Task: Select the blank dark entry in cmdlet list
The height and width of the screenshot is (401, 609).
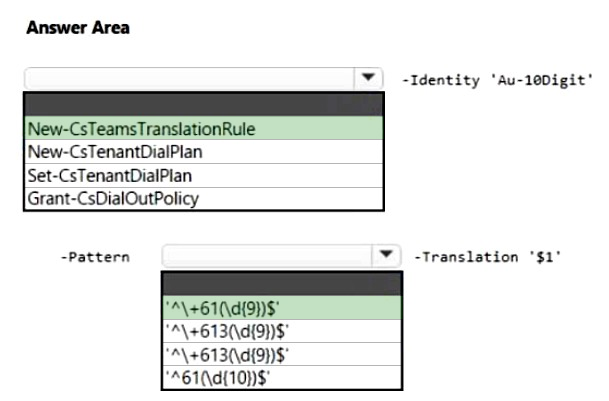Action: click(x=204, y=105)
